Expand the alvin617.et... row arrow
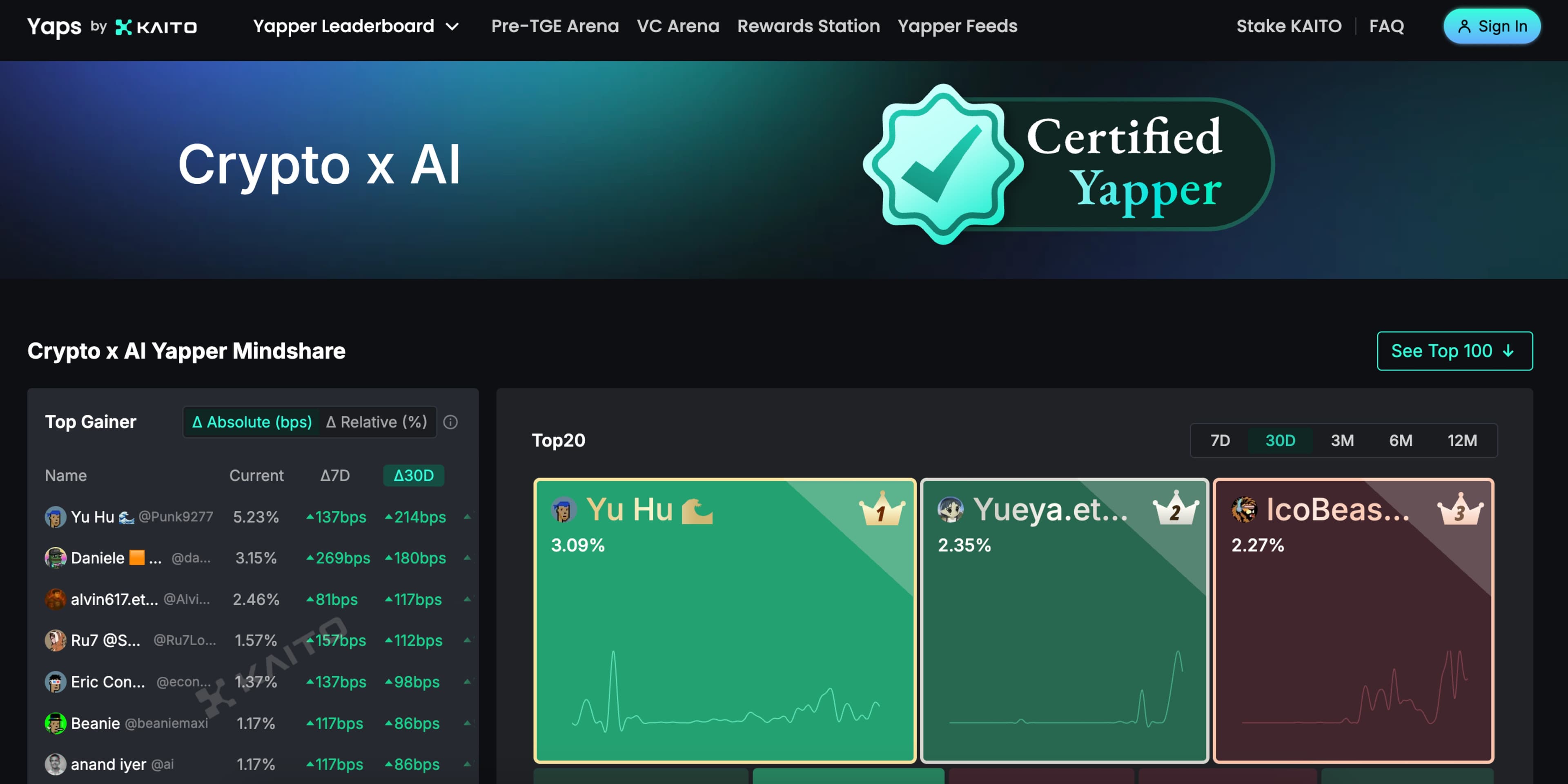Screen dimensions: 1568x784 (x=468, y=599)
